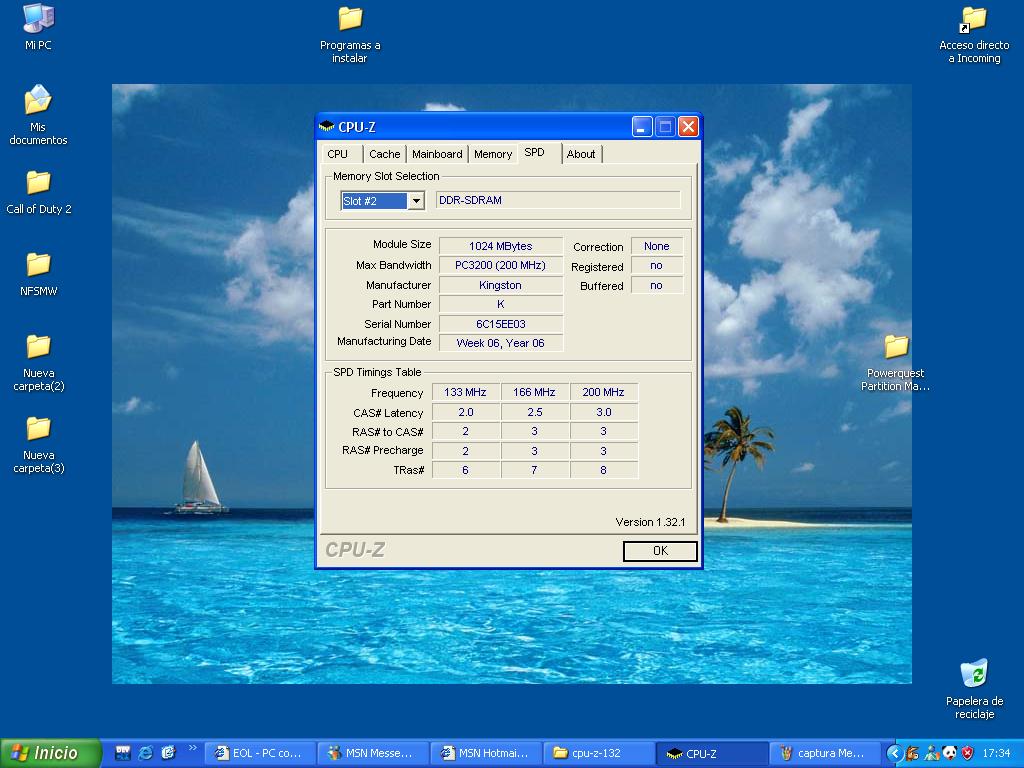Switch to the Mainboard tab
1024x768 pixels.
pos(437,154)
